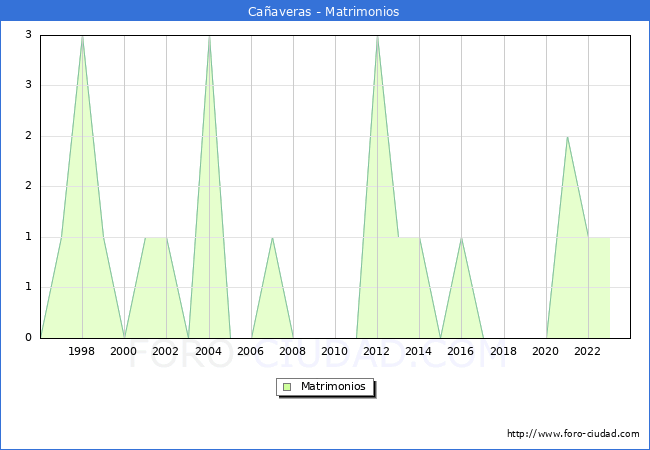The width and height of the screenshot is (650, 450).
Task: Click the 2022 x-axis year label
Action: point(588,351)
